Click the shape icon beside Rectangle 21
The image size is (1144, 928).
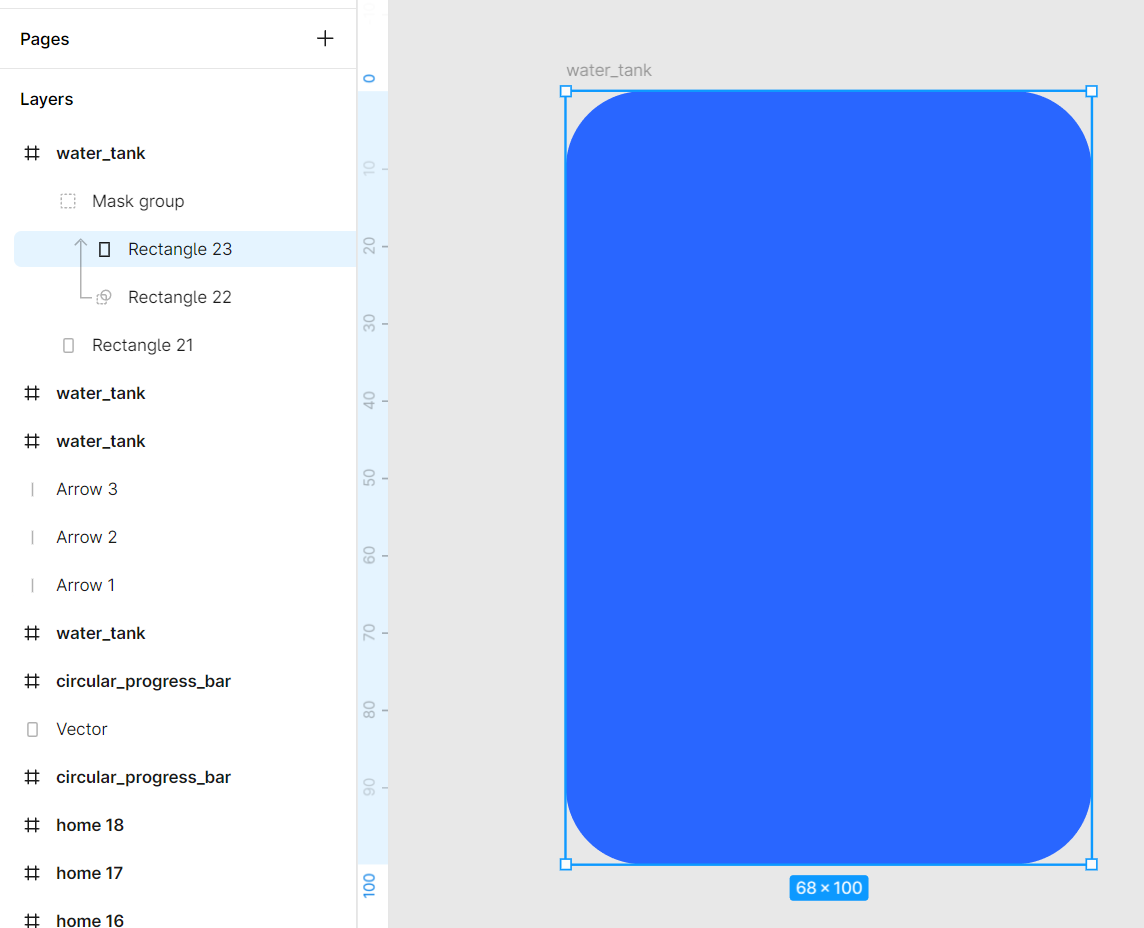tap(68, 345)
